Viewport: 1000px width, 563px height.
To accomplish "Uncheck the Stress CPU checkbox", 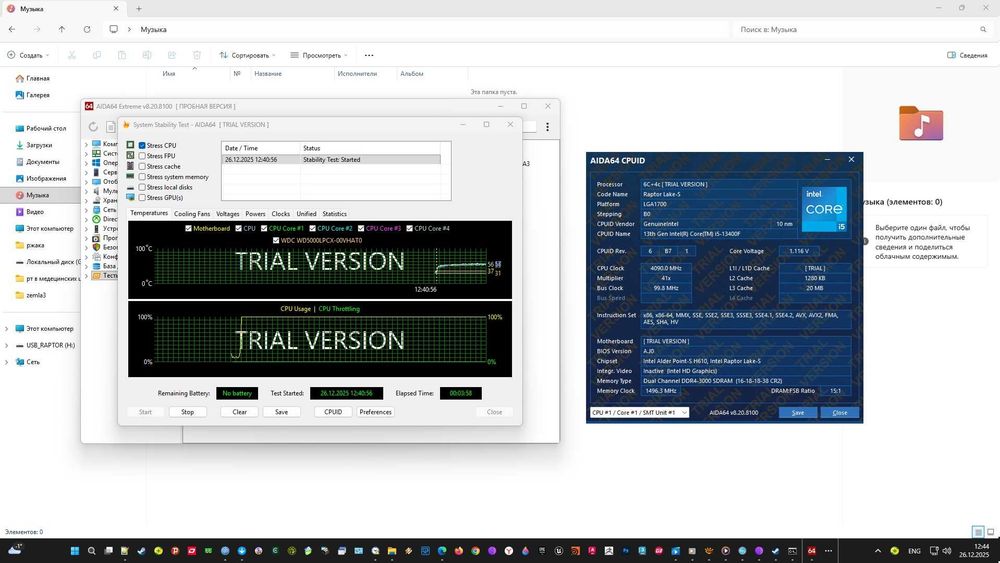I will coord(142,145).
